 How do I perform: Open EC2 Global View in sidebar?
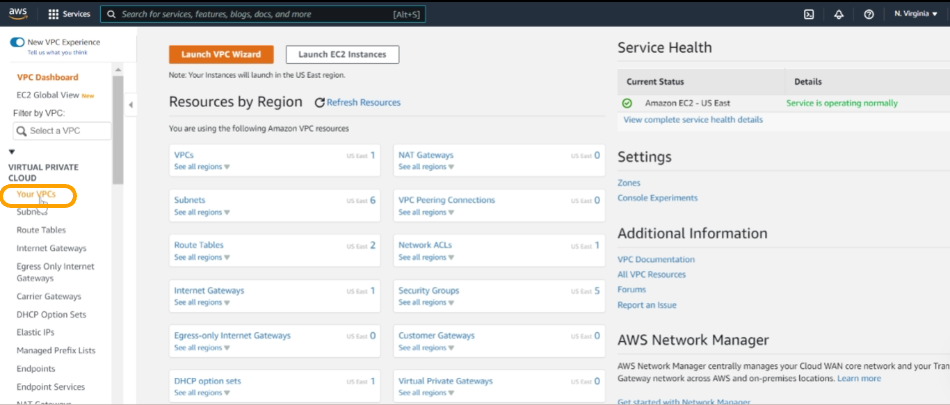(x=48, y=95)
